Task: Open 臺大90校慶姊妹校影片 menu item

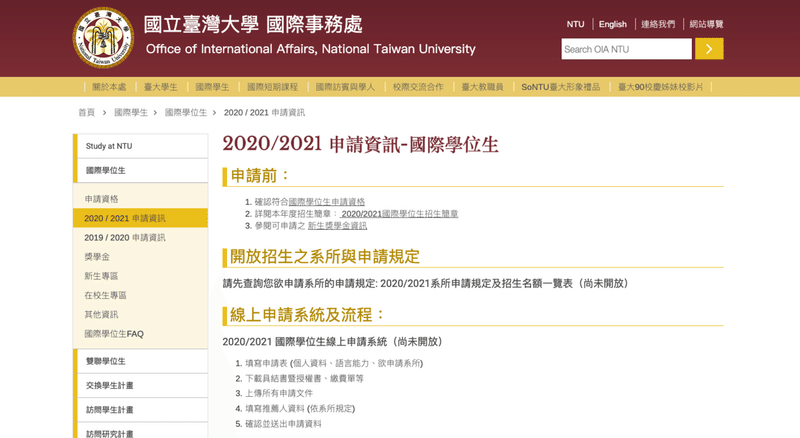Action: [x=660, y=87]
